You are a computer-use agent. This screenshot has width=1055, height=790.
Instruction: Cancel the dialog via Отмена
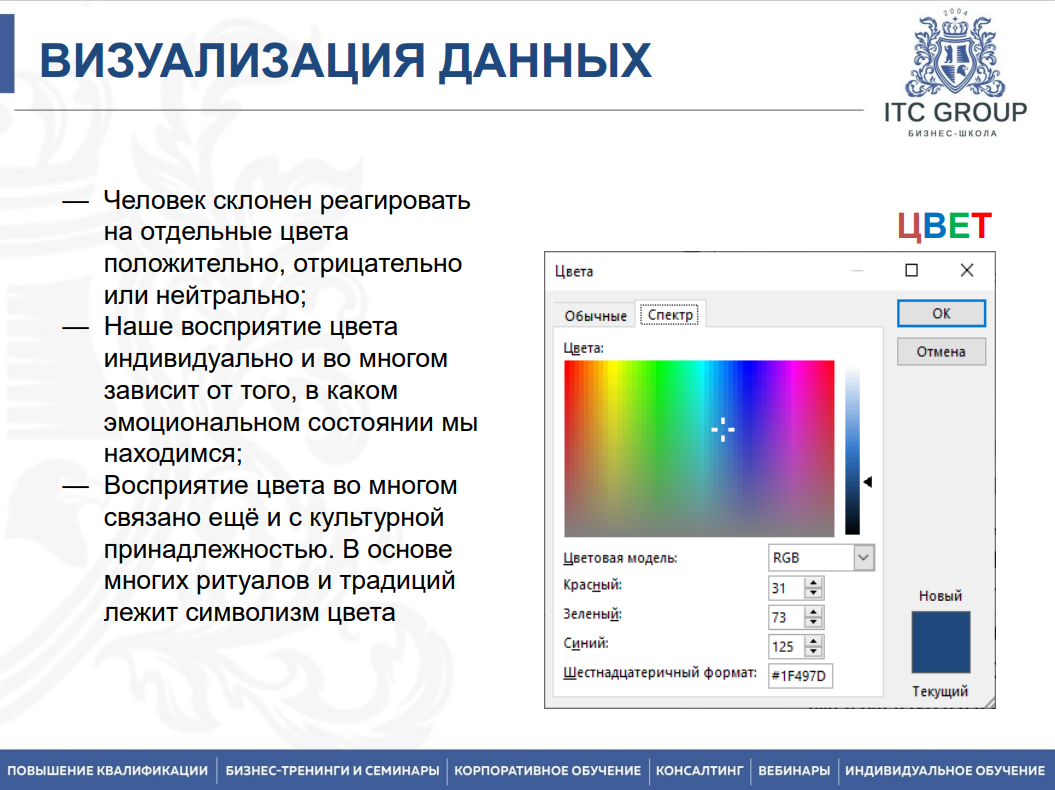pos(940,350)
